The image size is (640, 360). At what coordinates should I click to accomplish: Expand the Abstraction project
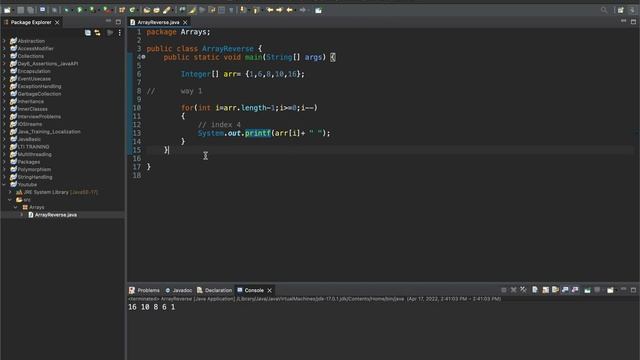click(4, 41)
